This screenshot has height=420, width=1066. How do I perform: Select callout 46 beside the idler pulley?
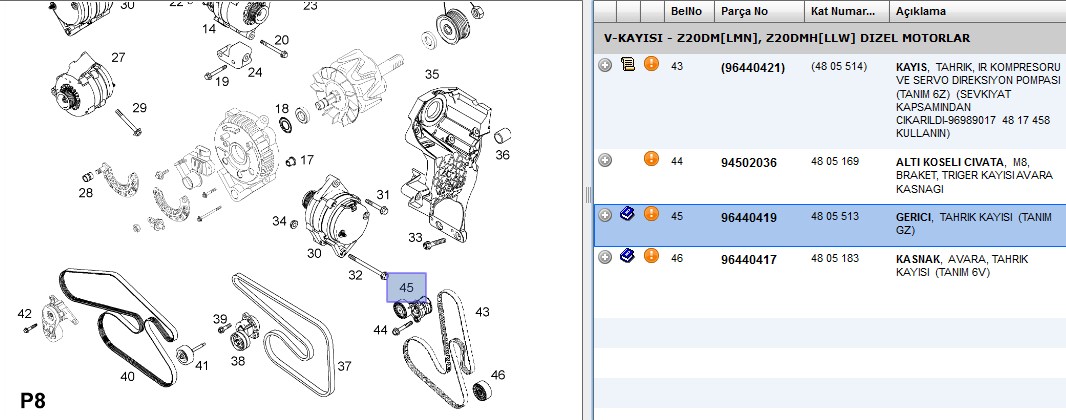(x=498, y=374)
